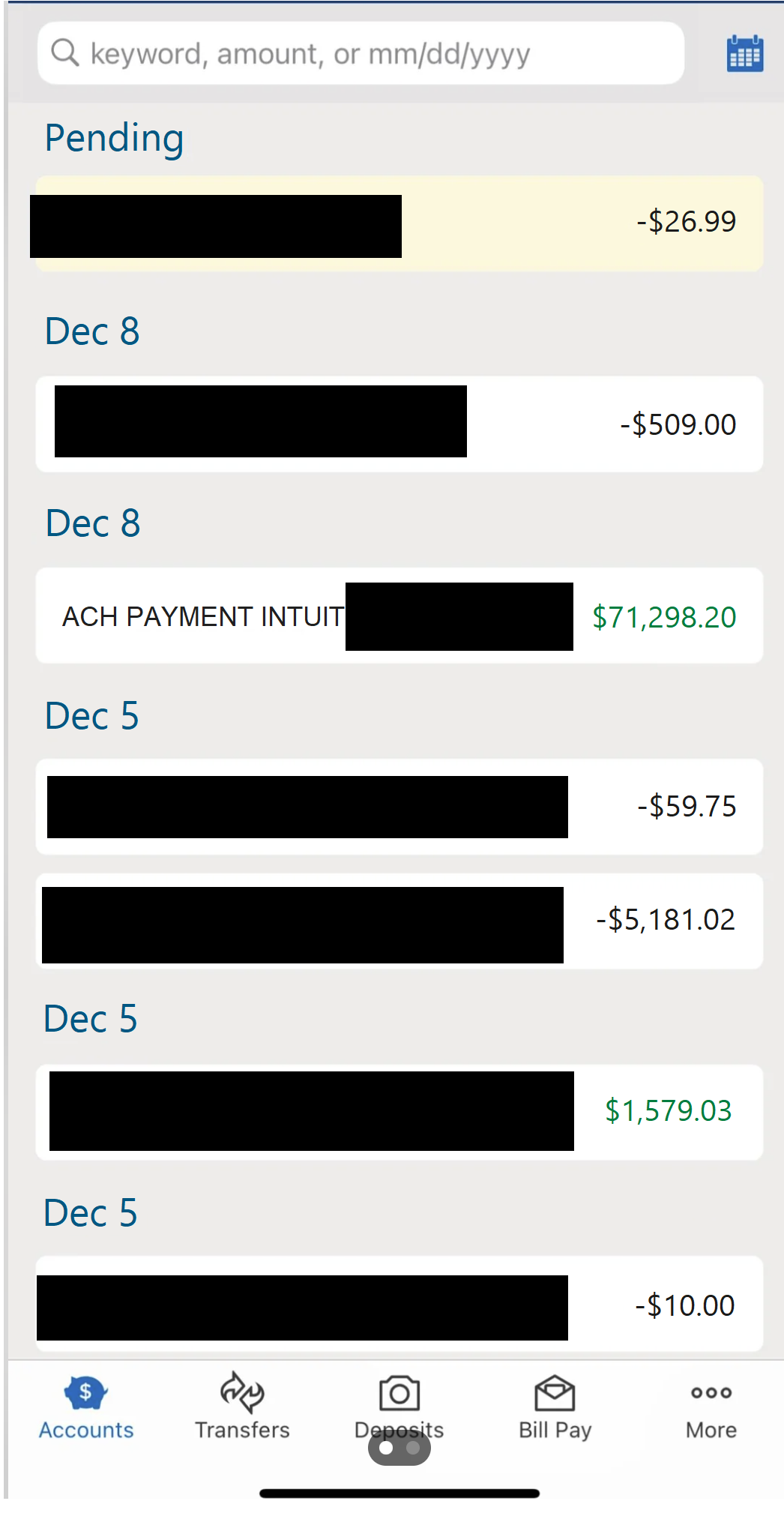Open the calendar date filter icon
Viewport: 784px width, 1516px height.
point(744,53)
